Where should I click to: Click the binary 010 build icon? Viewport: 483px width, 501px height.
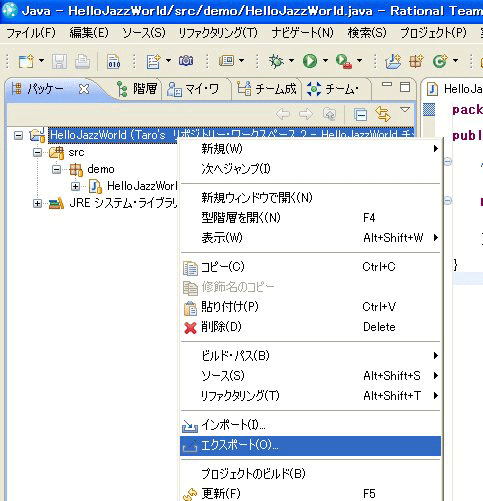(x=114, y=62)
